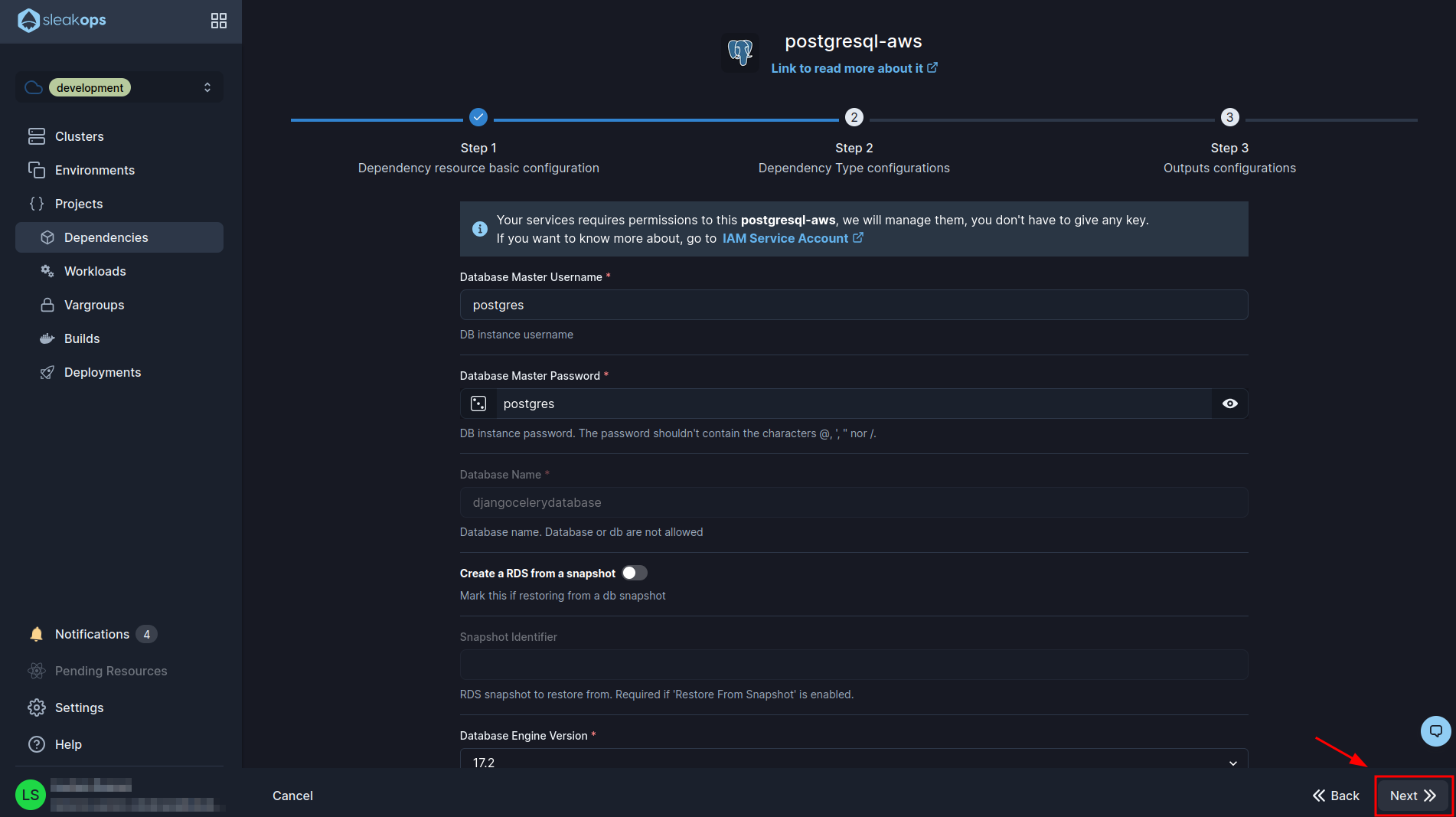This screenshot has width=1456, height=817.
Task: Open Deployments in the sidebar
Action: [x=119, y=372]
